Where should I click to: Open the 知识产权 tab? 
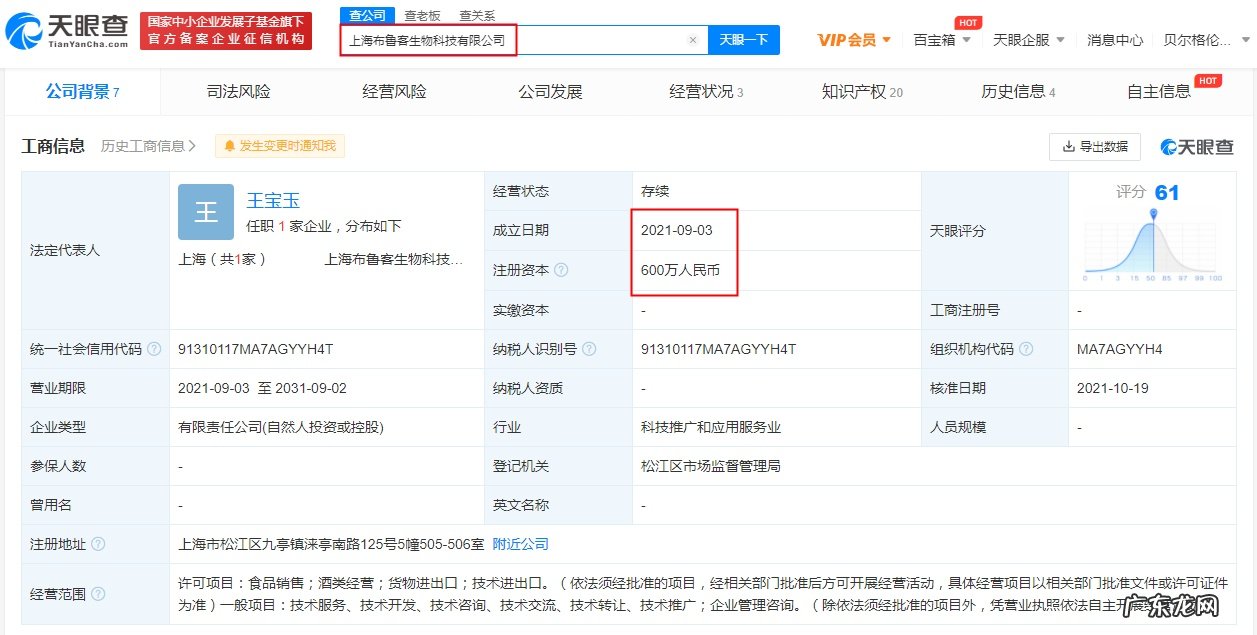[x=859, y=91]
